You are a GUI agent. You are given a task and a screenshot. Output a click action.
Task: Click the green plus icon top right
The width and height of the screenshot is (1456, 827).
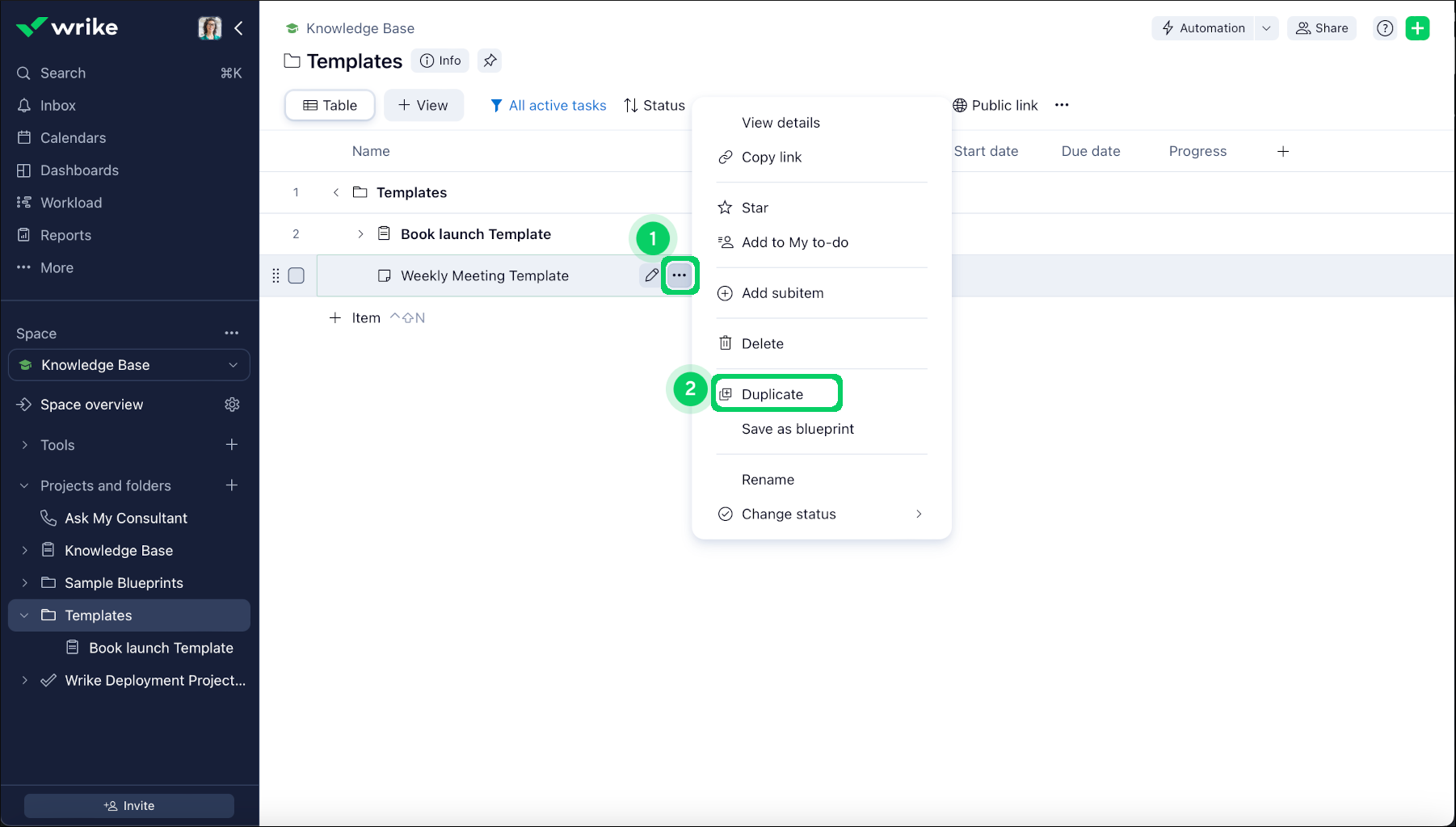tap(1418, 27)
